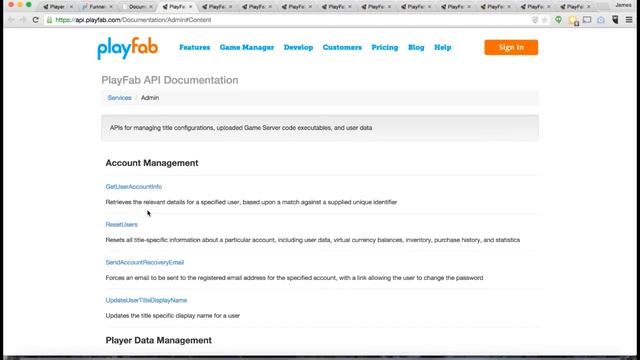Click the shield icon in the address bar
The image size is (640, 360).
[535, 20]
